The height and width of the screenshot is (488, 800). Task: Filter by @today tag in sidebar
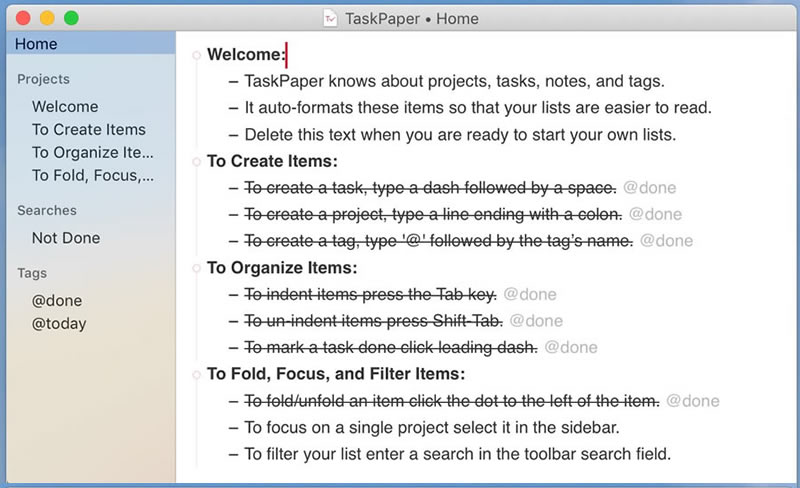click(x=59, y=324)
